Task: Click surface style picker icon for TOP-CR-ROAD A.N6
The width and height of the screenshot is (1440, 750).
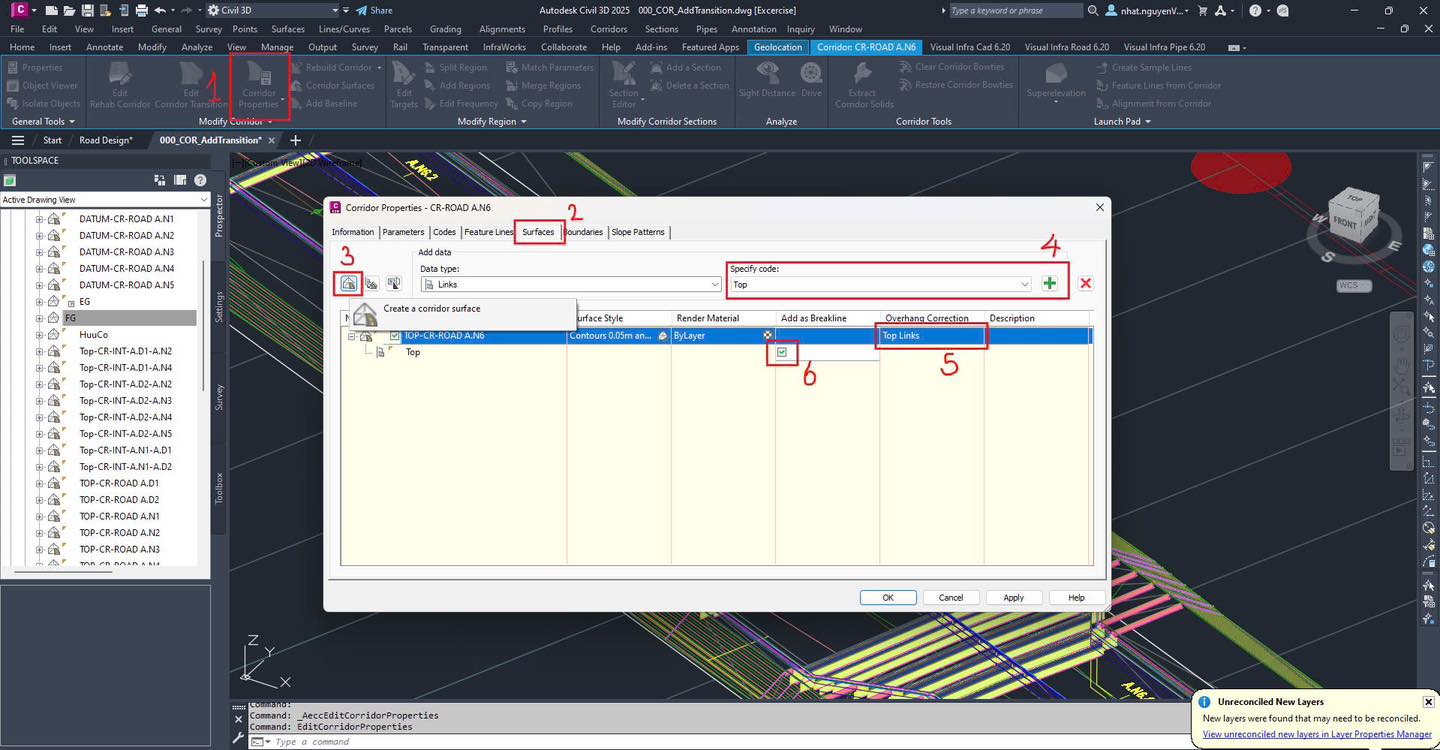Action: 662,336
